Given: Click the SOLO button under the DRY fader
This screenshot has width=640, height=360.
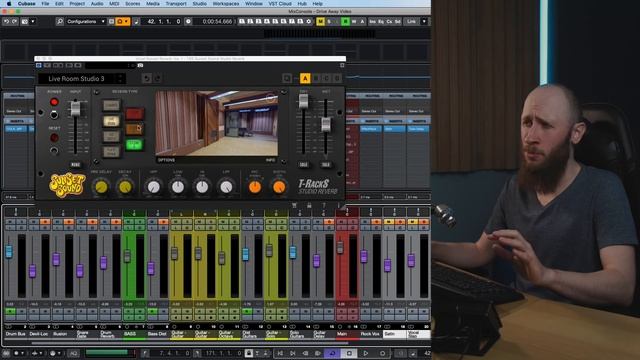Looking at the screenshot, I should pyautogui.click(x=303, y=165).
